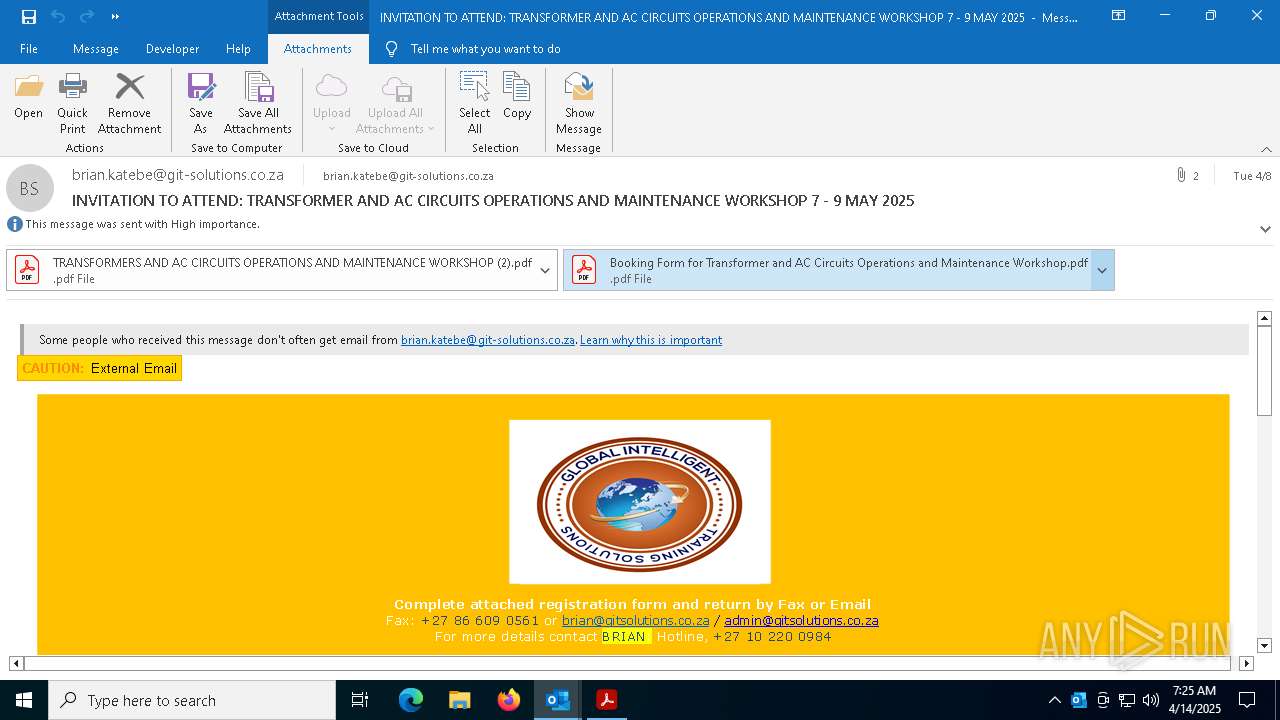
Task: Open Windows Start menu
Action: coord(24,700)
